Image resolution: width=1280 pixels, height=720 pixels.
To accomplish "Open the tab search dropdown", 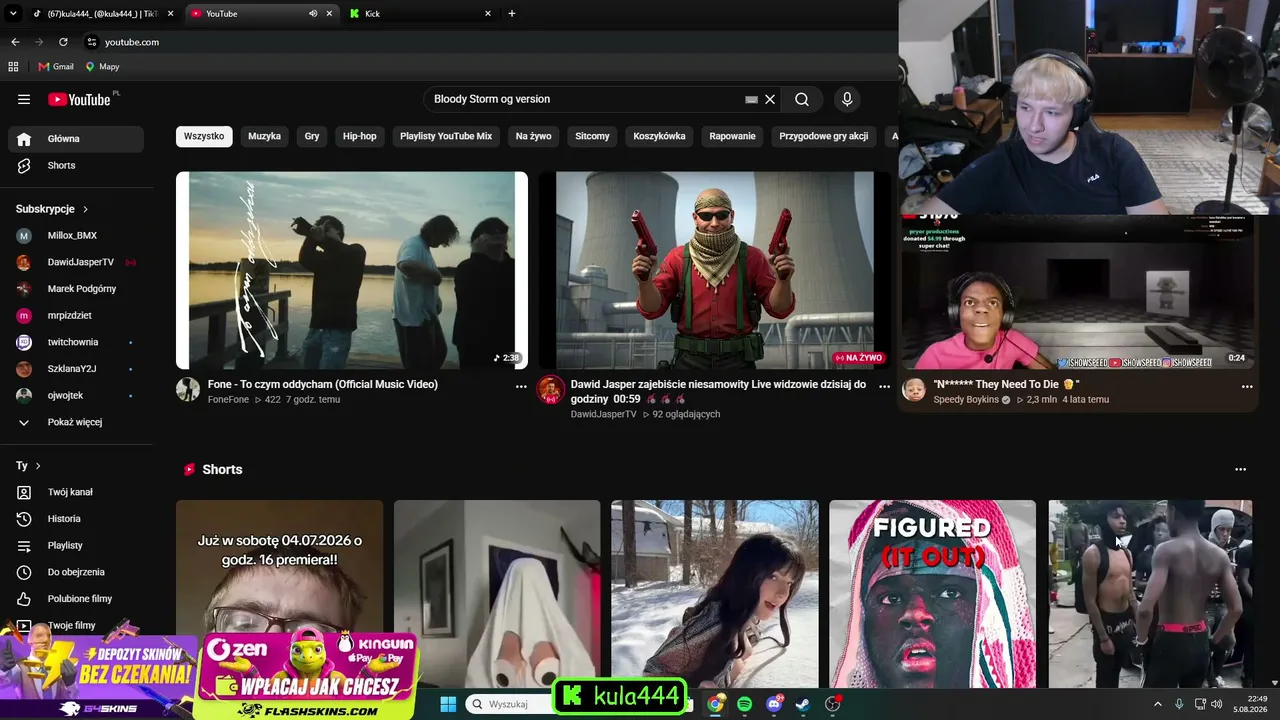I will 13,14.
